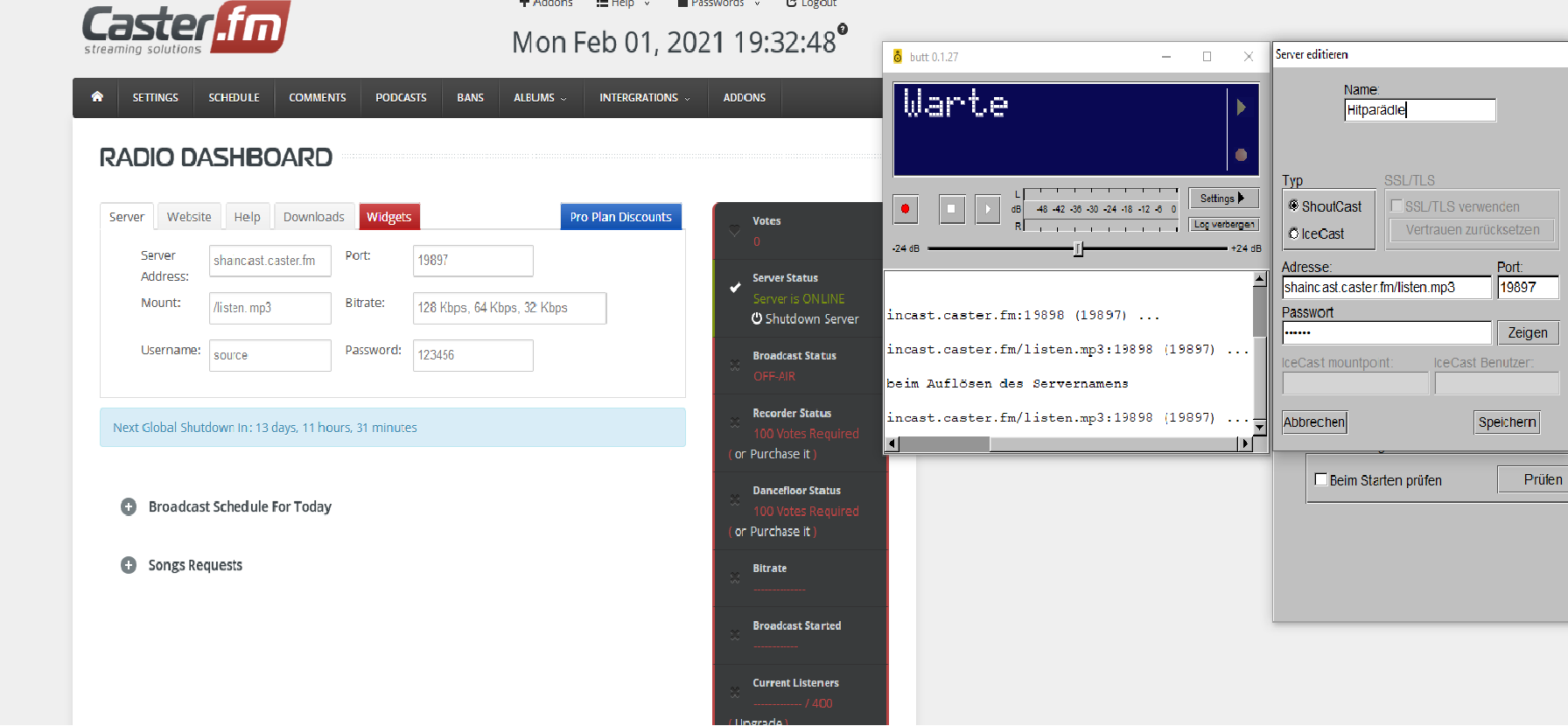
Task: Toggle the SSL/TLS verwenden checkbox
Action: point(1397,206)
